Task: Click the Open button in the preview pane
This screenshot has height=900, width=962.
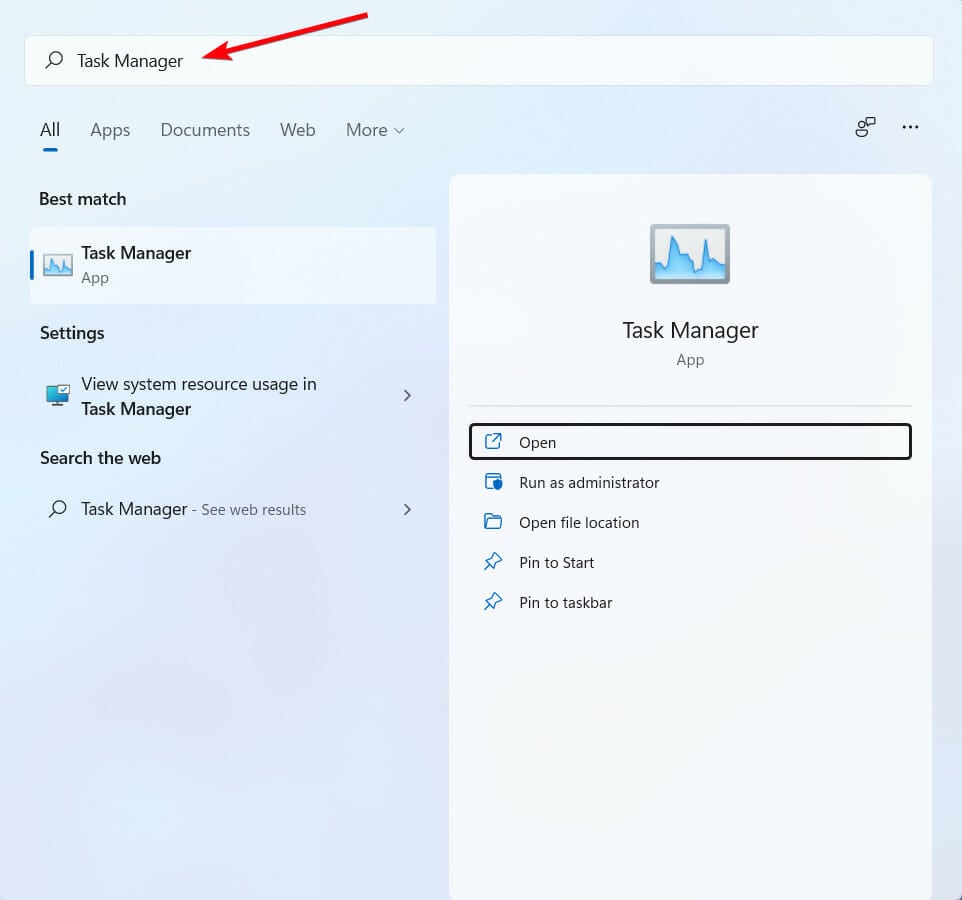Action: coord(690,442)
